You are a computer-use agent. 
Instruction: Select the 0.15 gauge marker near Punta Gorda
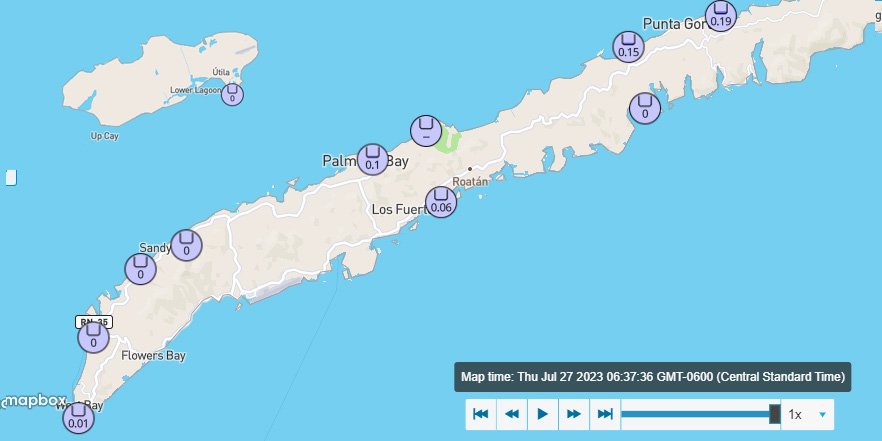628,47
